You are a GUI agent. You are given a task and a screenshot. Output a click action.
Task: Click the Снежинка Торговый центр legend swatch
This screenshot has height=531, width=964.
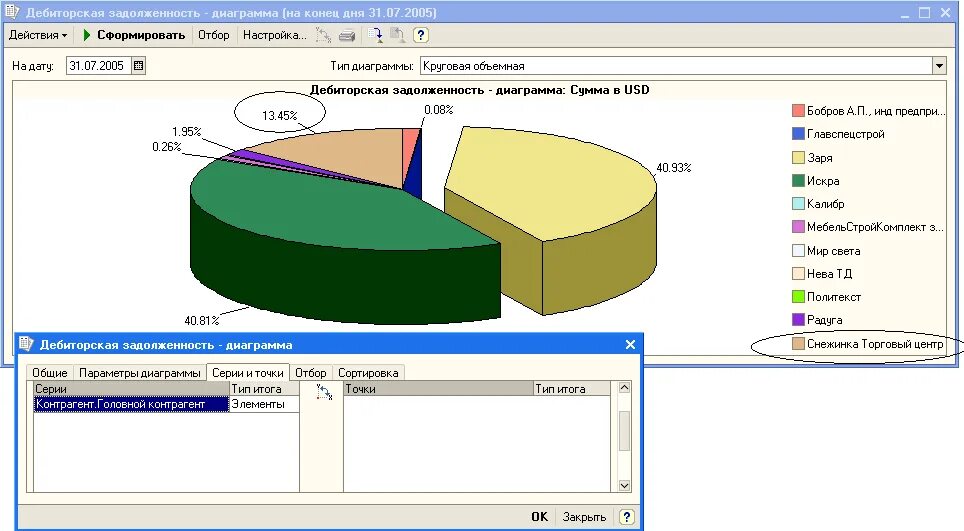[798, 344]
